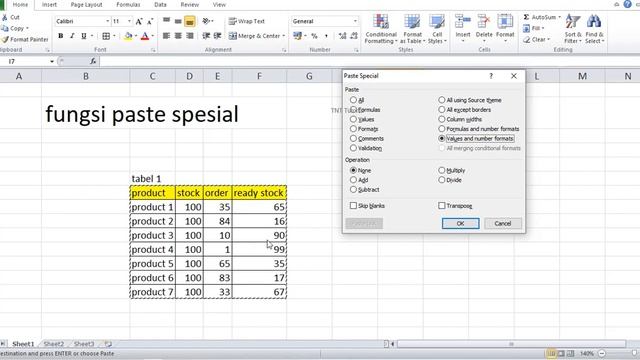Expand the Copy dropdown arrow
The image size is (640, 360).
(x=27, y=29)
